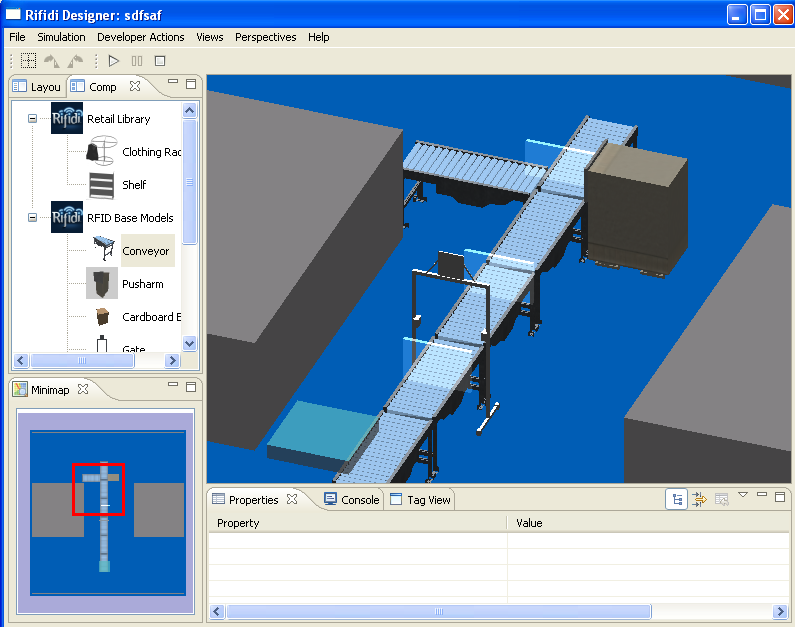Start simulation with the play button
The height and width of the screenshot is (627, 795).
tap(114, 61)
